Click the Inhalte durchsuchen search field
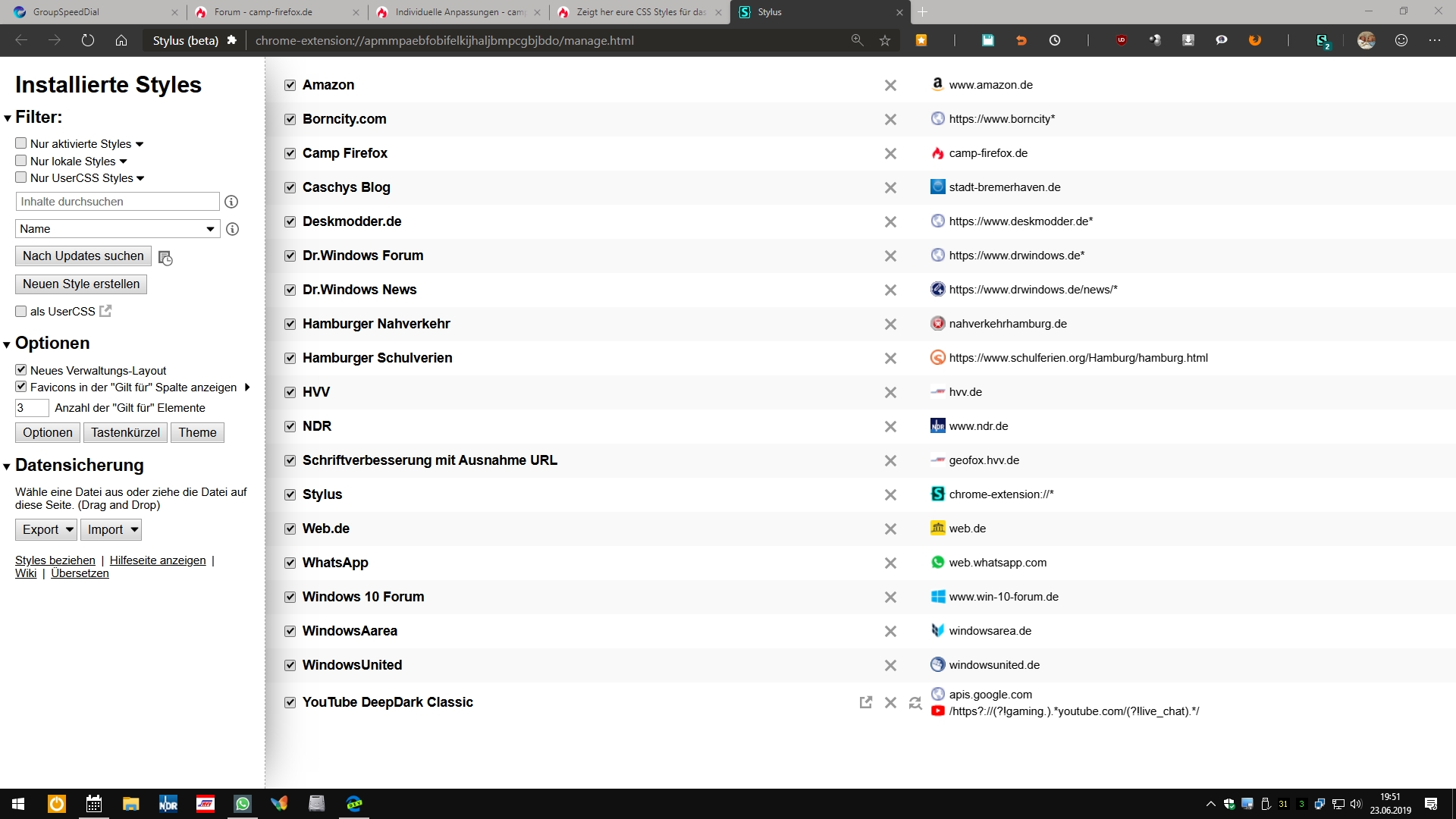 click(x=118, y=202)
